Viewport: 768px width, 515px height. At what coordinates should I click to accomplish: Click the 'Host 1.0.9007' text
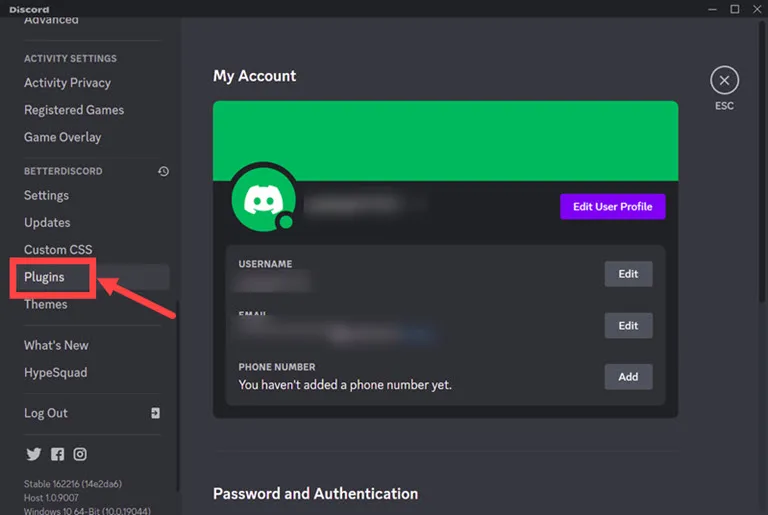pos(51,497)
